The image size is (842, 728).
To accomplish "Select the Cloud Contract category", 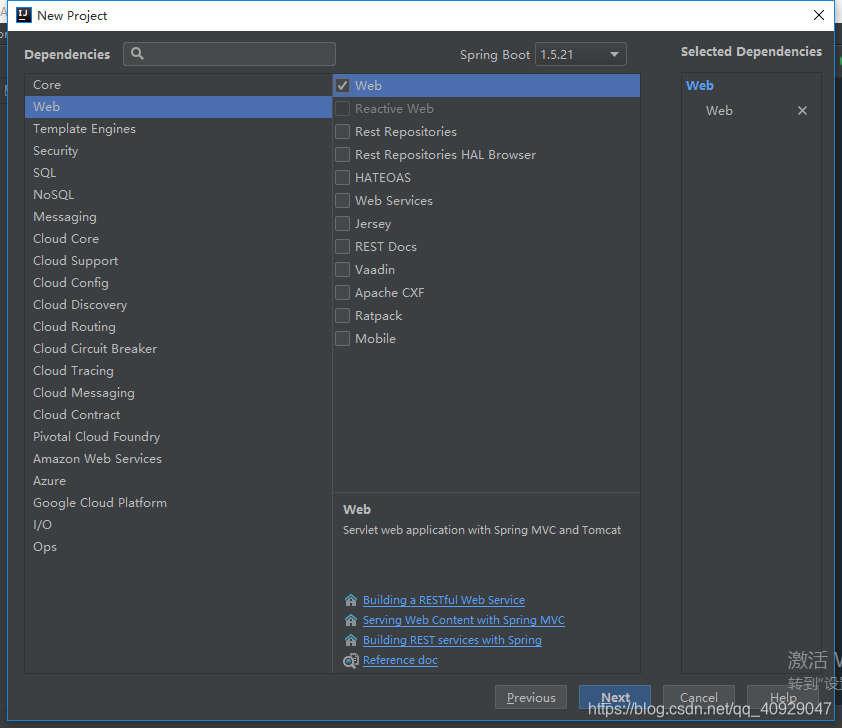I will [x=178, y=415].
